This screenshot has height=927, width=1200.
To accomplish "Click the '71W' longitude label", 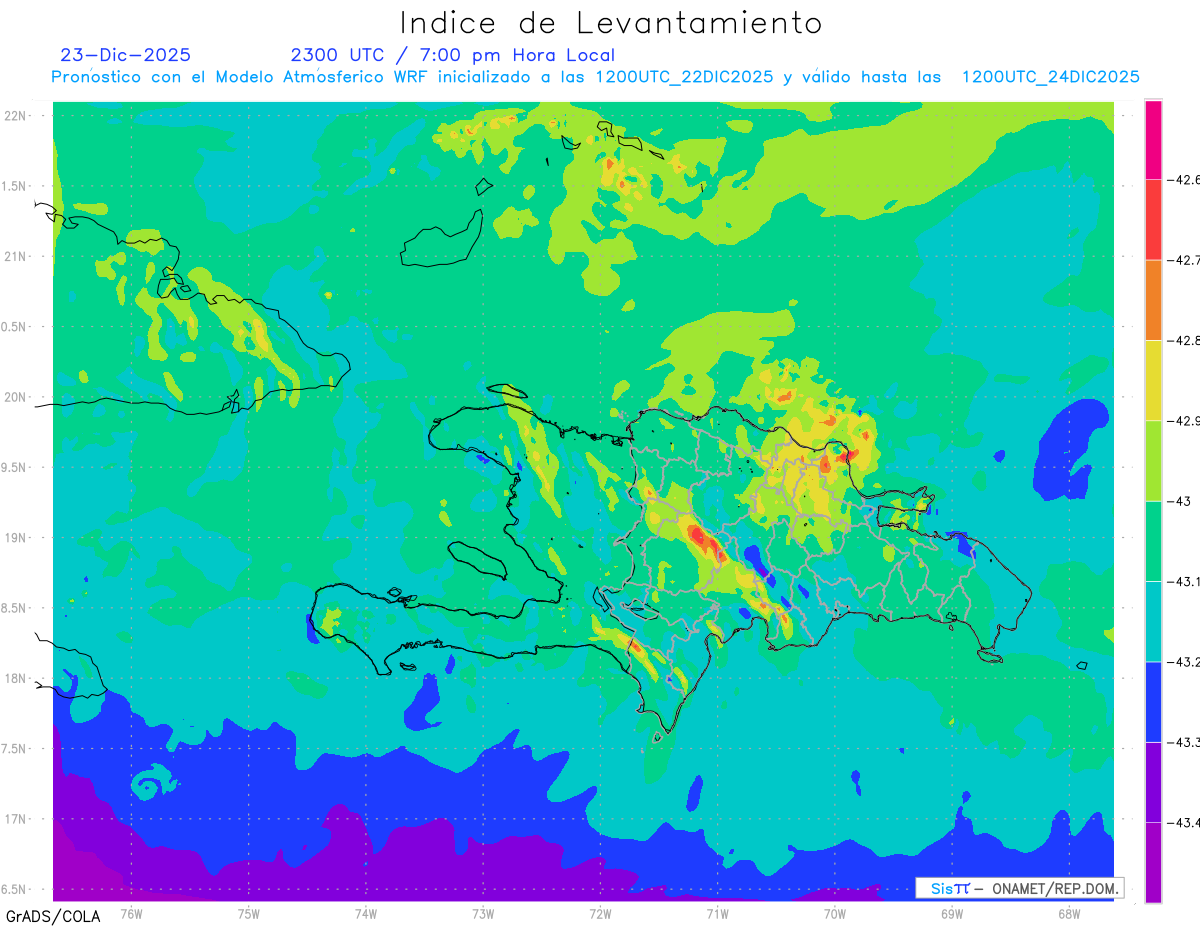I will tap(717, 913).
